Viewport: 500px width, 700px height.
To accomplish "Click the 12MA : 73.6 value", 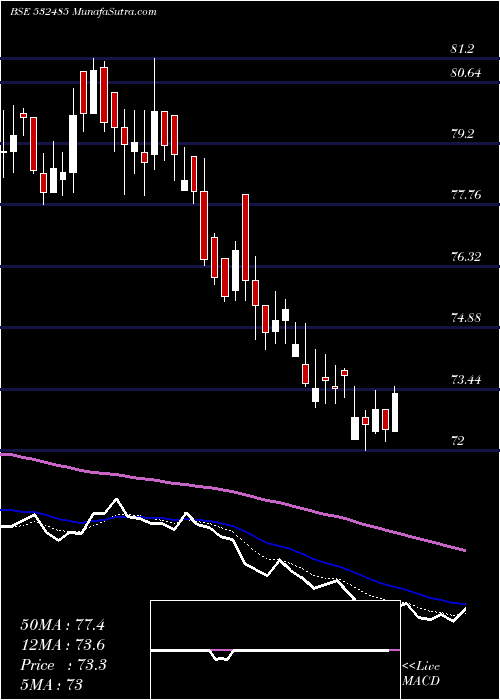I will click(x=62, y=645).
